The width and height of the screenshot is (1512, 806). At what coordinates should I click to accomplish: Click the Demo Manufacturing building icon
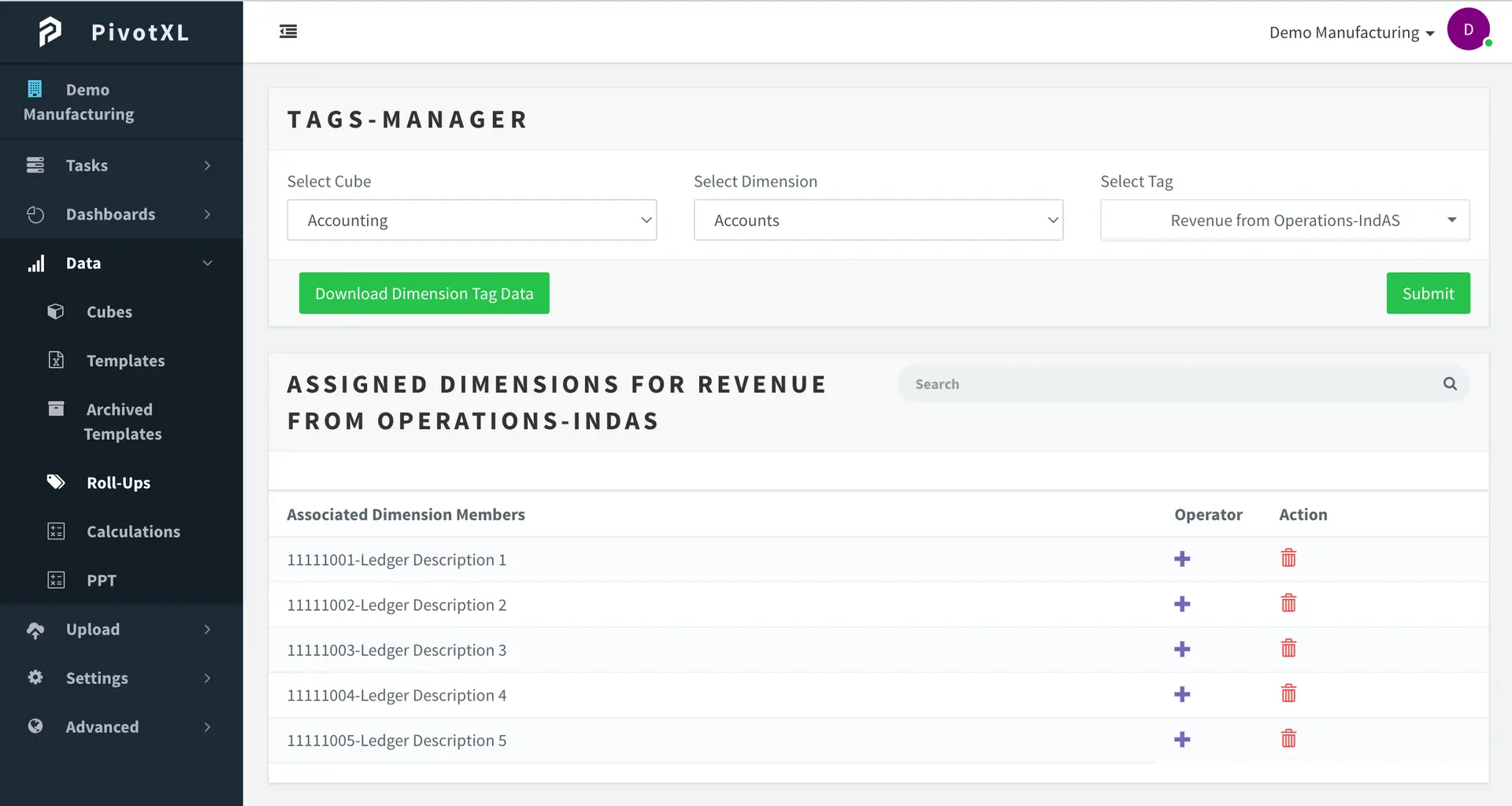point(35,89)
